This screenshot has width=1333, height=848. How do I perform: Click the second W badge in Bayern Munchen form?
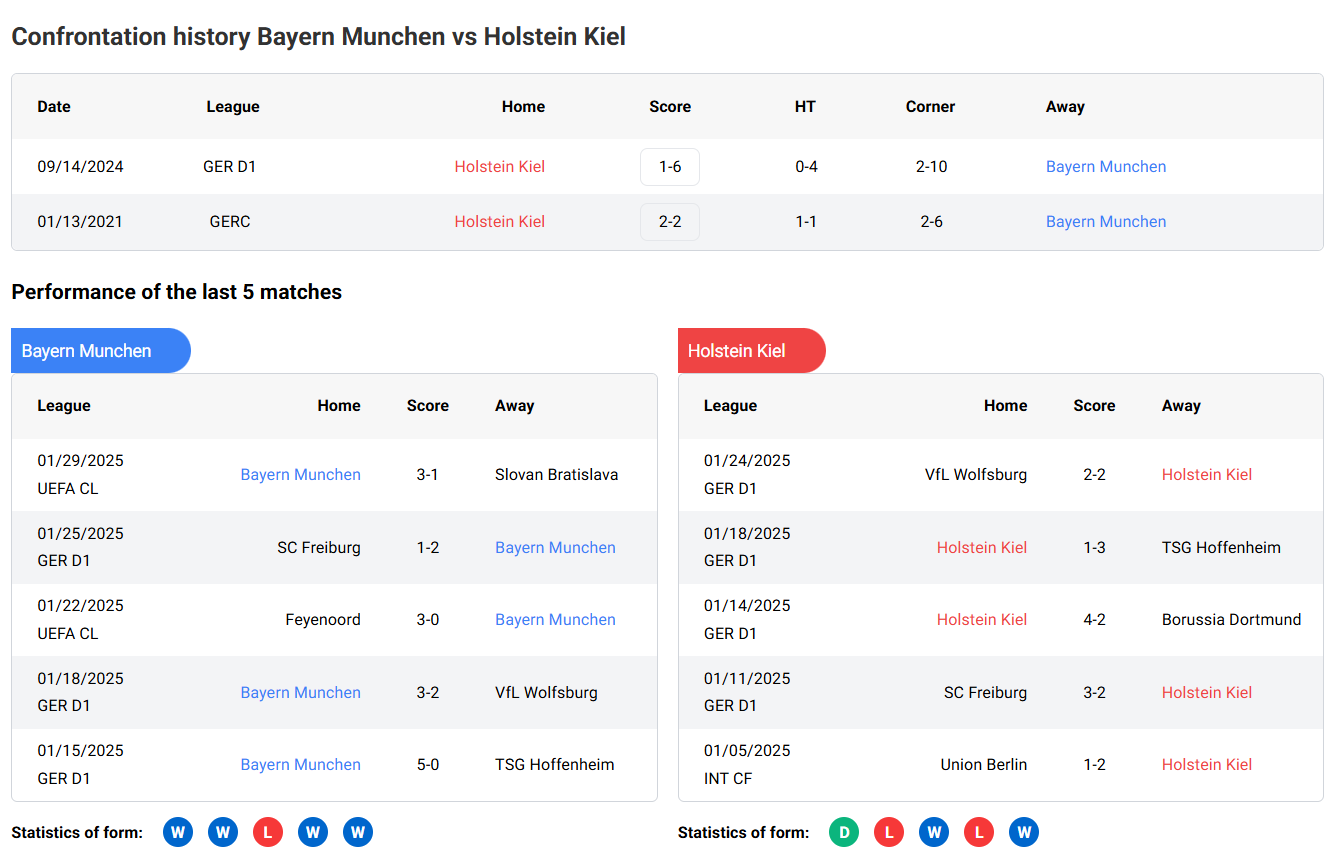point(223,832)
